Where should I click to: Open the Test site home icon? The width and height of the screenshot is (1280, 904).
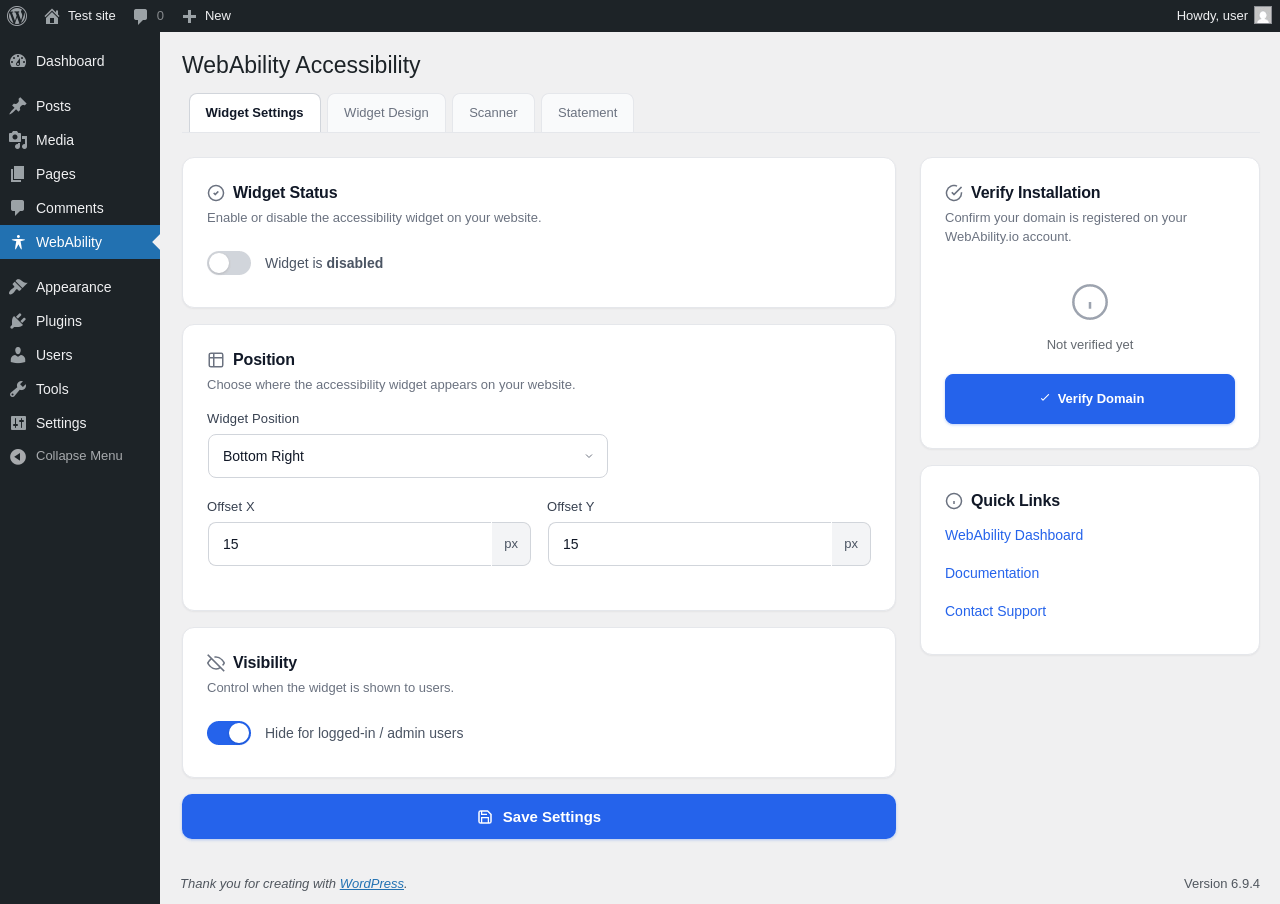52,16
